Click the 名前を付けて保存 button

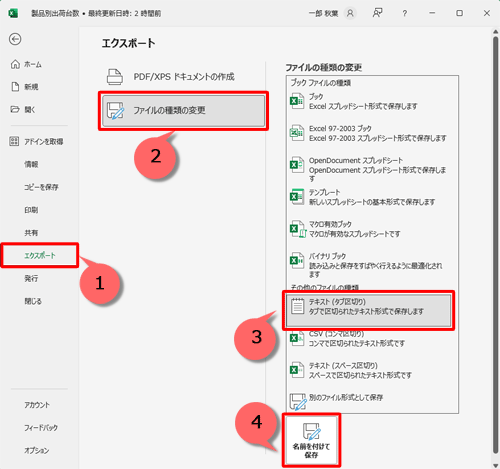pyautogui.click(x=311, y=440)
